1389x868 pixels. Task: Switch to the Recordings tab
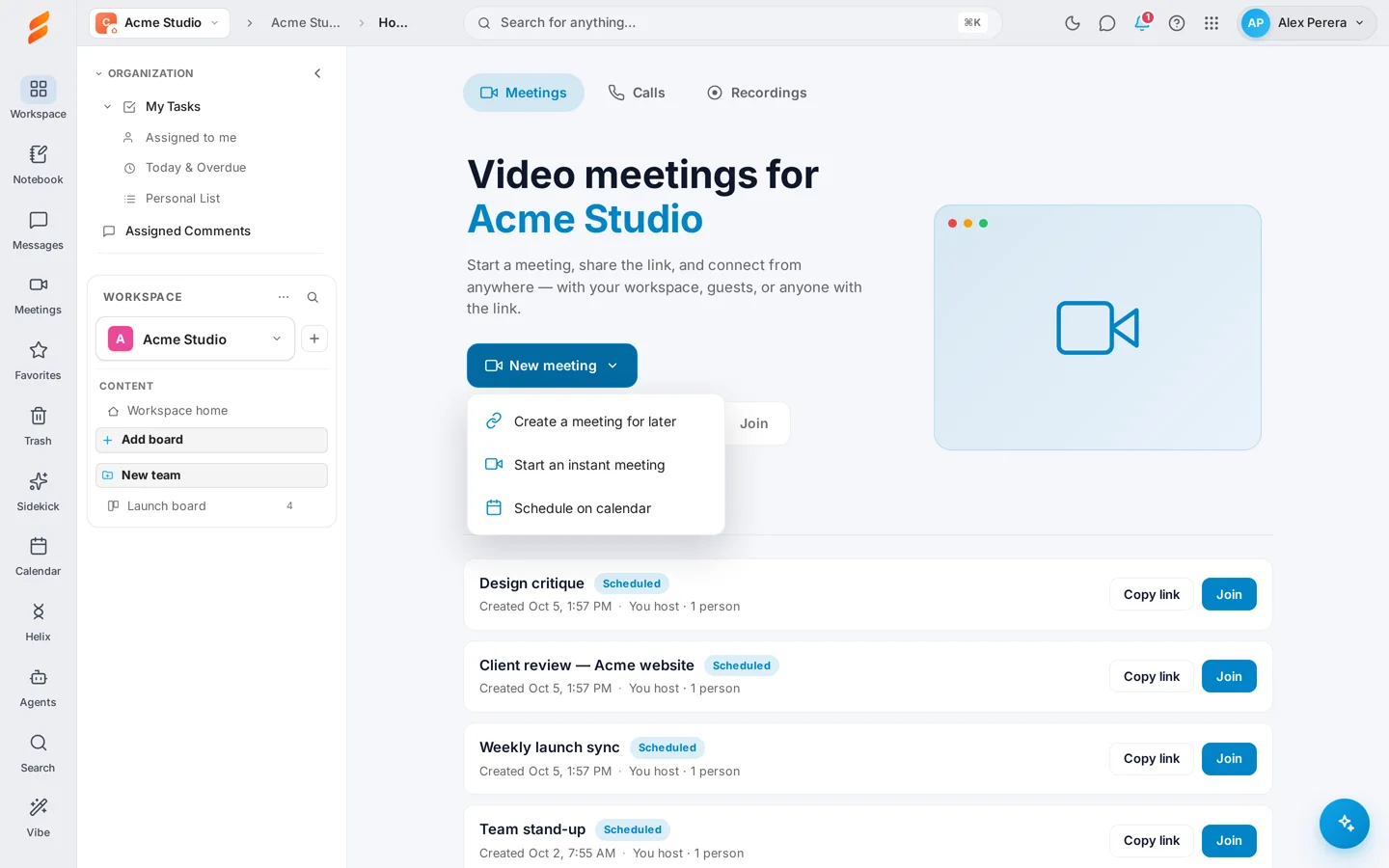757,93
